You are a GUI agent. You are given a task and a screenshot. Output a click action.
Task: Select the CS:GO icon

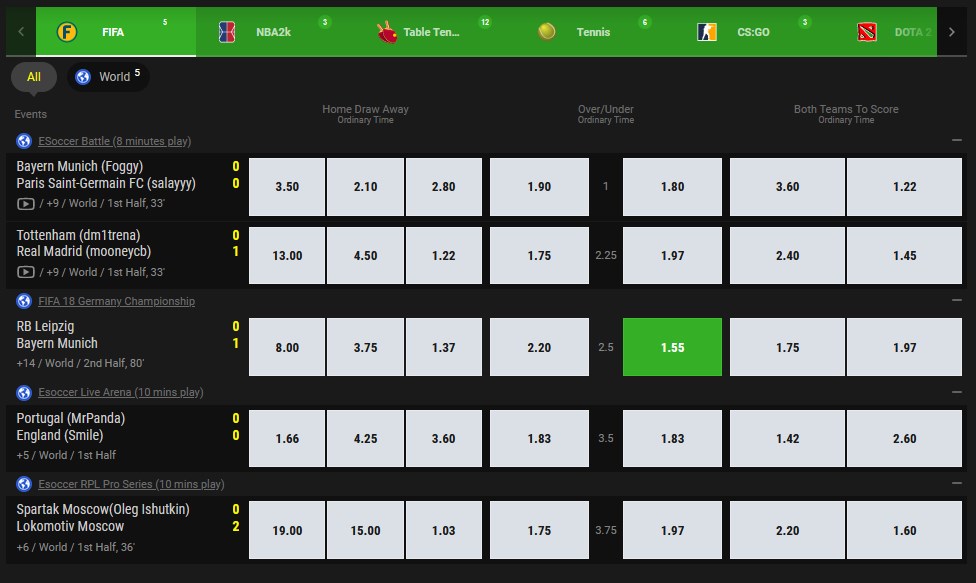[x=706, y=32]
